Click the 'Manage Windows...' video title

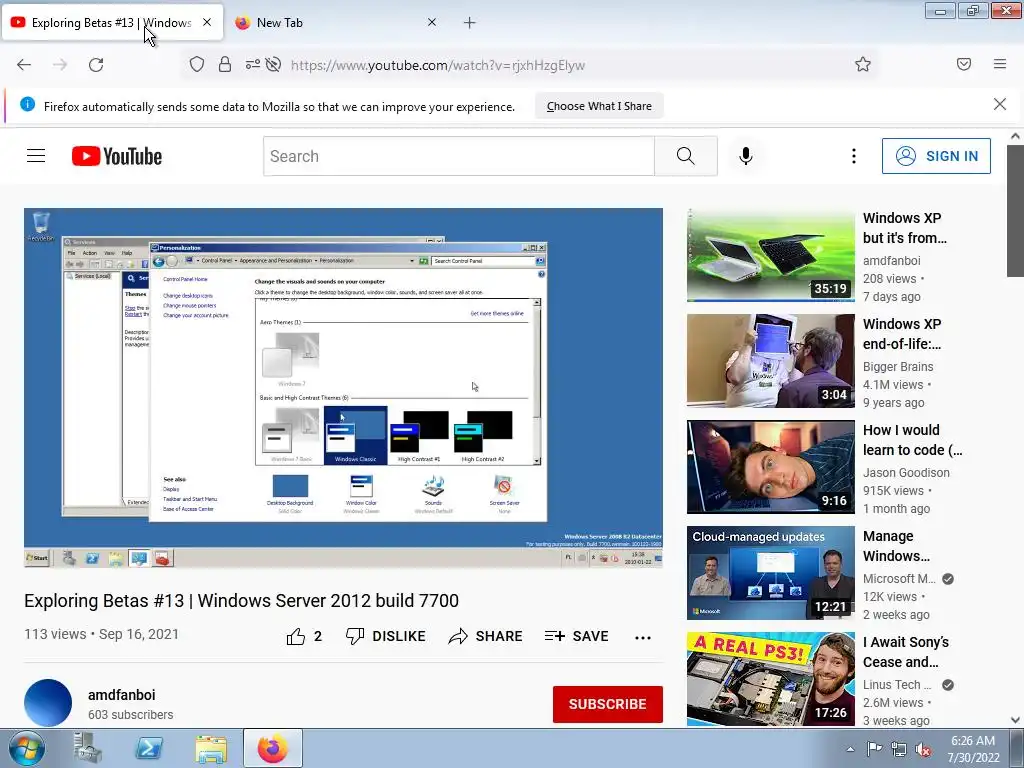pos(896,546)
